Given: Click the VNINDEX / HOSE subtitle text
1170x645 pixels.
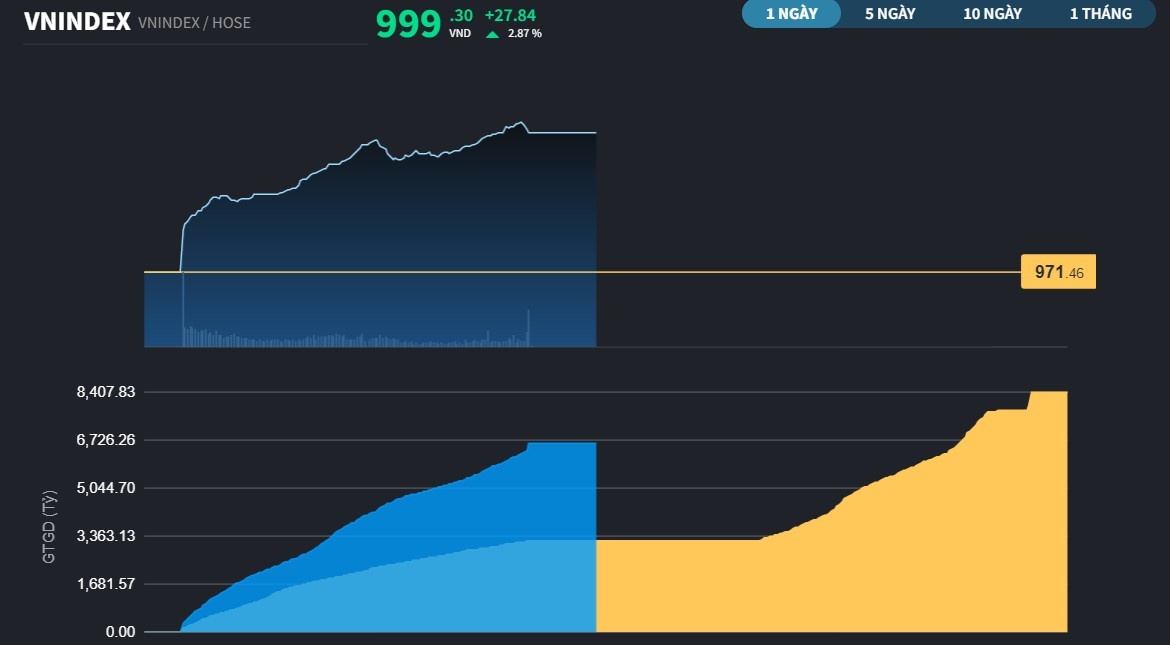Looking at the screenshot, I should (x=194, y=22).
